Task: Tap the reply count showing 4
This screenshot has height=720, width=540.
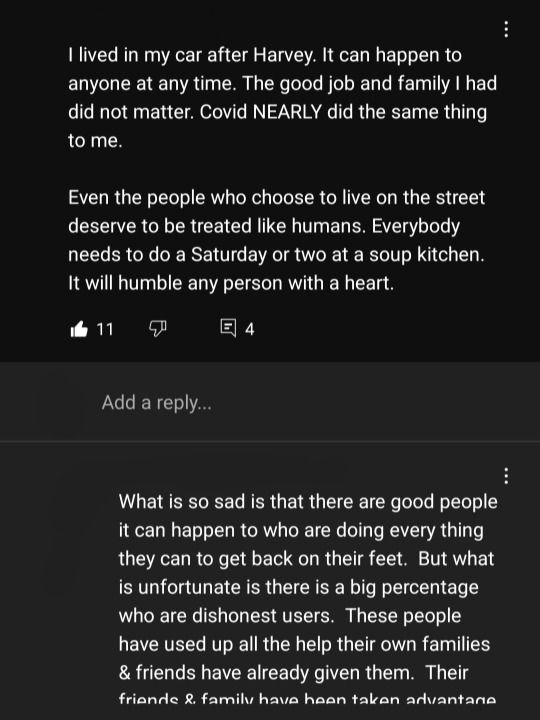Action: (x=249, y=329)
